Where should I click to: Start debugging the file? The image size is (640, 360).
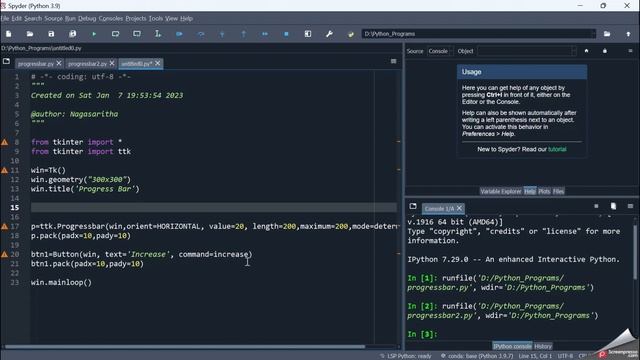(x=179, y=34)
